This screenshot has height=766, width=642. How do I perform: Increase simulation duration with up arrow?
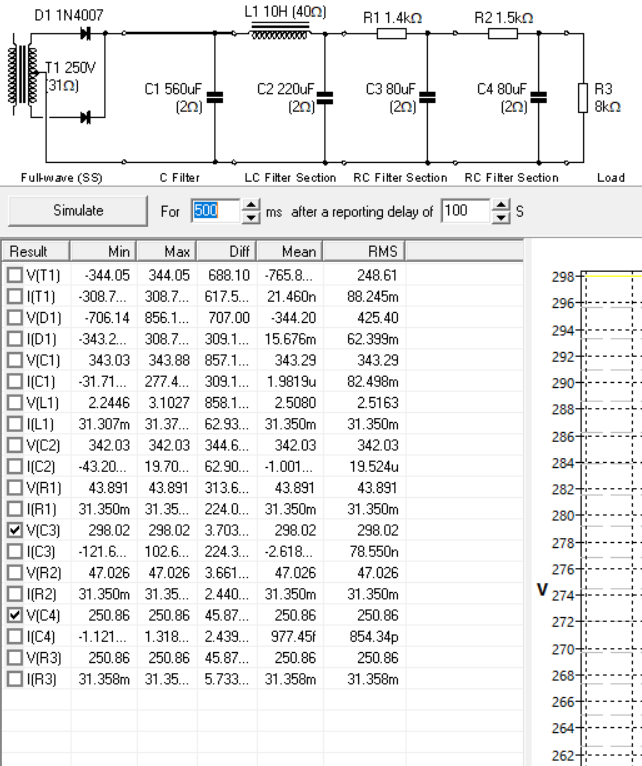point(251,205)
